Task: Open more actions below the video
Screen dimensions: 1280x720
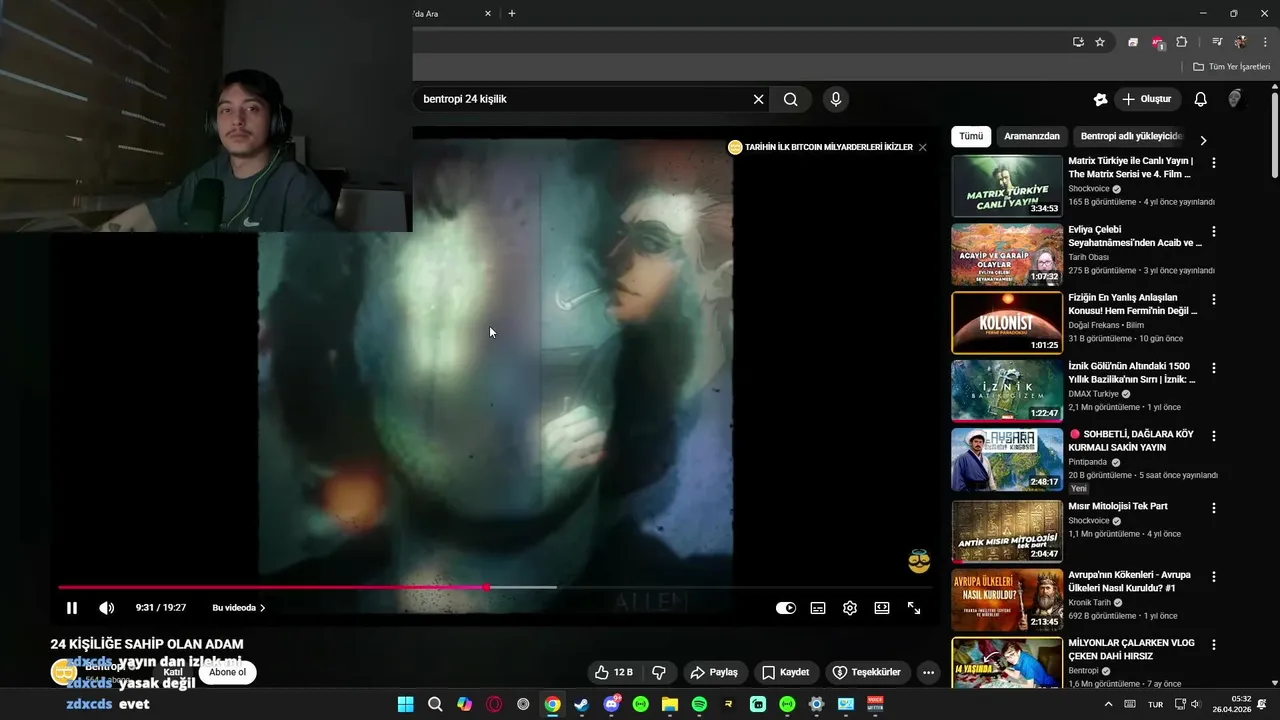Action: tap(928, 672)
